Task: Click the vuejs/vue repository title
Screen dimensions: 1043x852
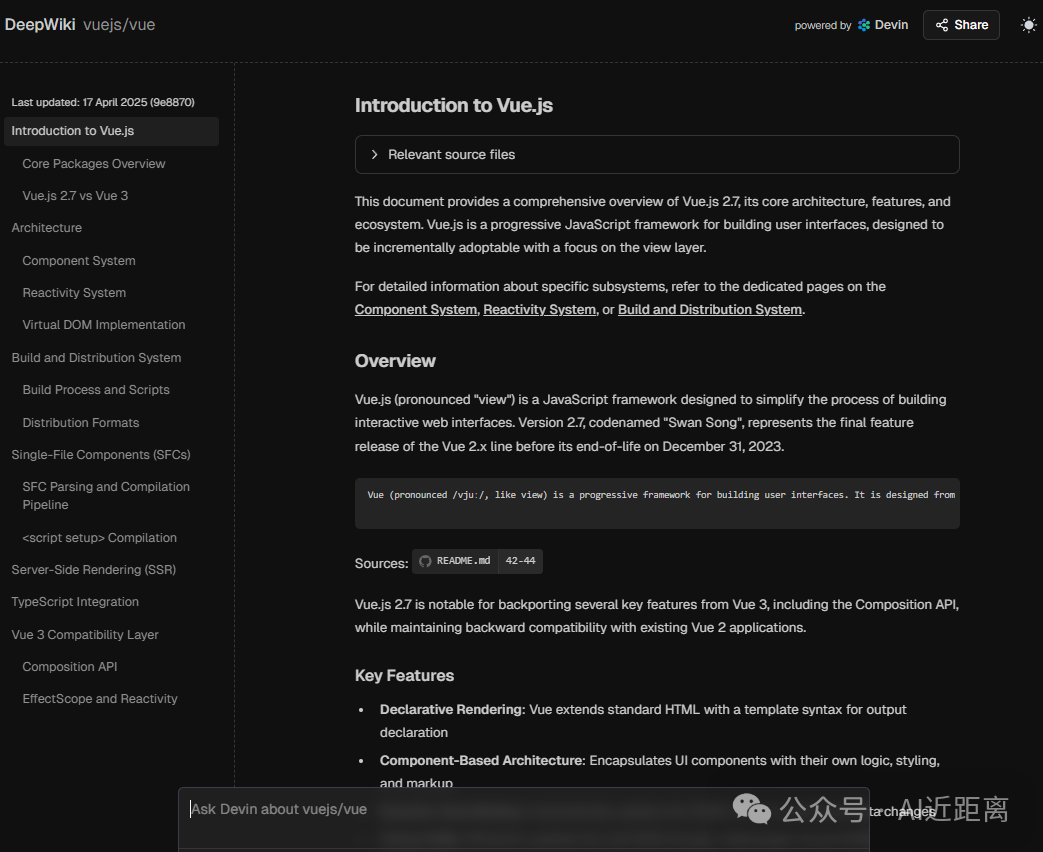Action: pyautogui.click(x=119, y=25)
